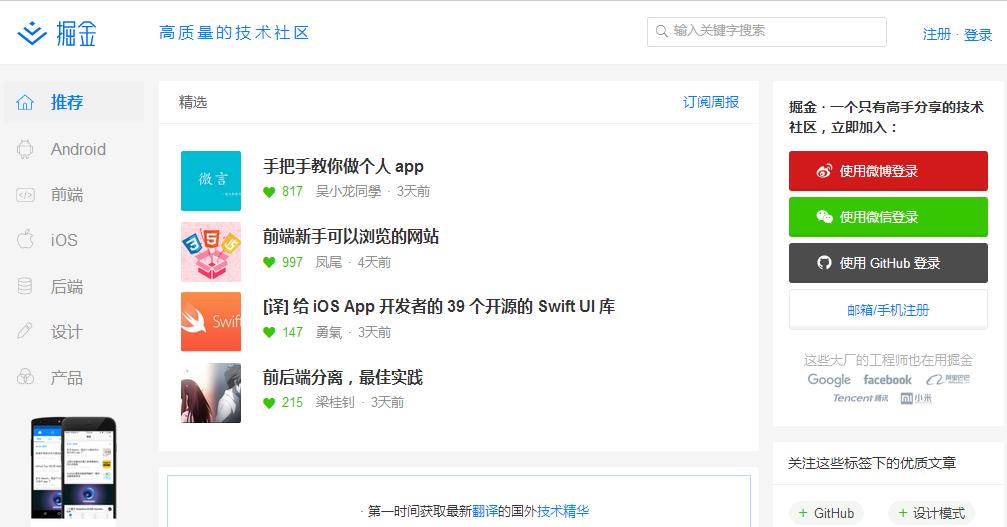Click heart icon beside 147 likes
The width and height of the screenshot is (1007, 527).
pyautogui.click(x=269, y=333)
